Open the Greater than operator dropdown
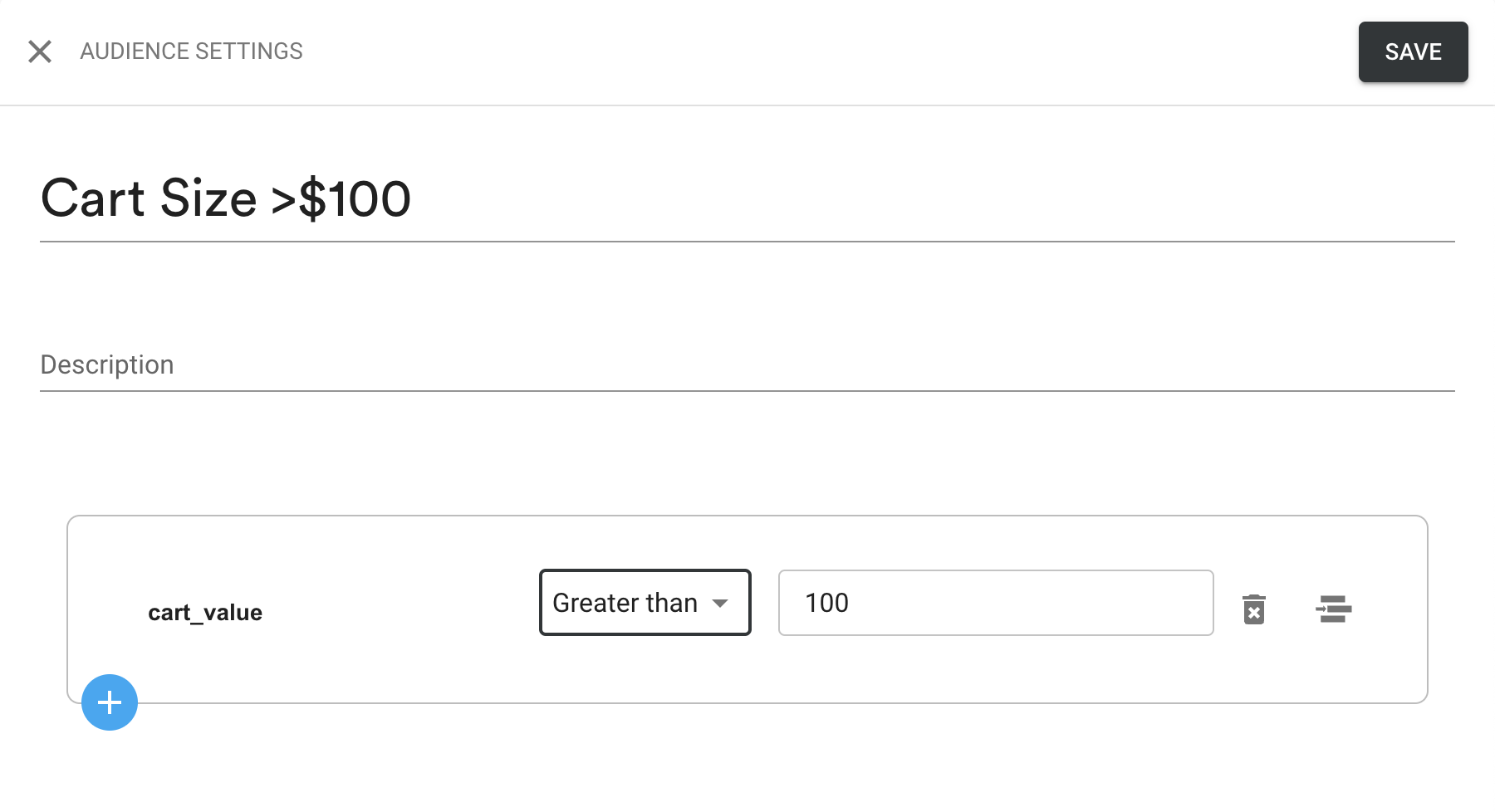The image size is (1495, 812). [645, 603]
